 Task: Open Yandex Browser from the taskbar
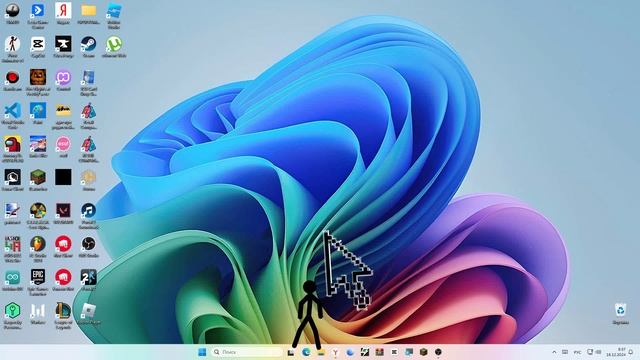point(336,352)
